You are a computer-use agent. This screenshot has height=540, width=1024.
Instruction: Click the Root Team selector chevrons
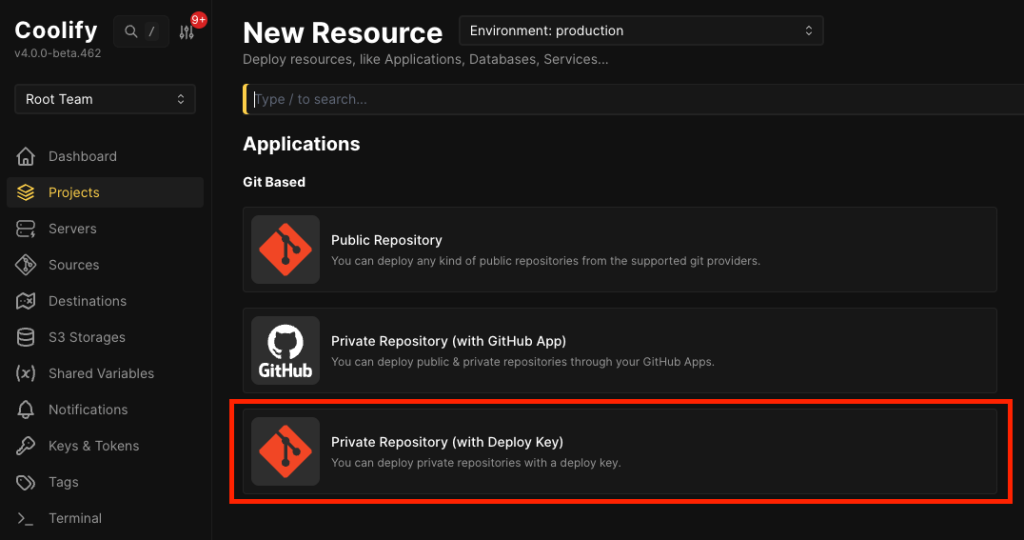pos(181,99)
